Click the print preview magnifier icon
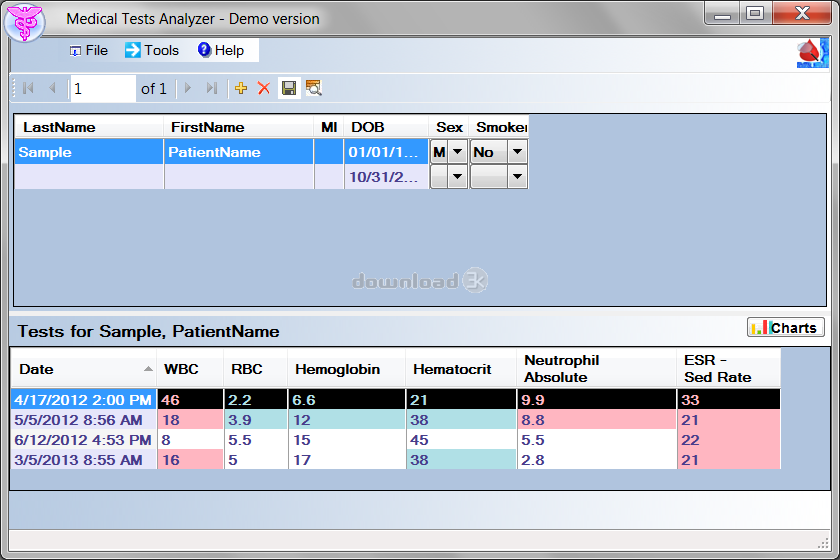840x560 pixels. click(313, 88)
